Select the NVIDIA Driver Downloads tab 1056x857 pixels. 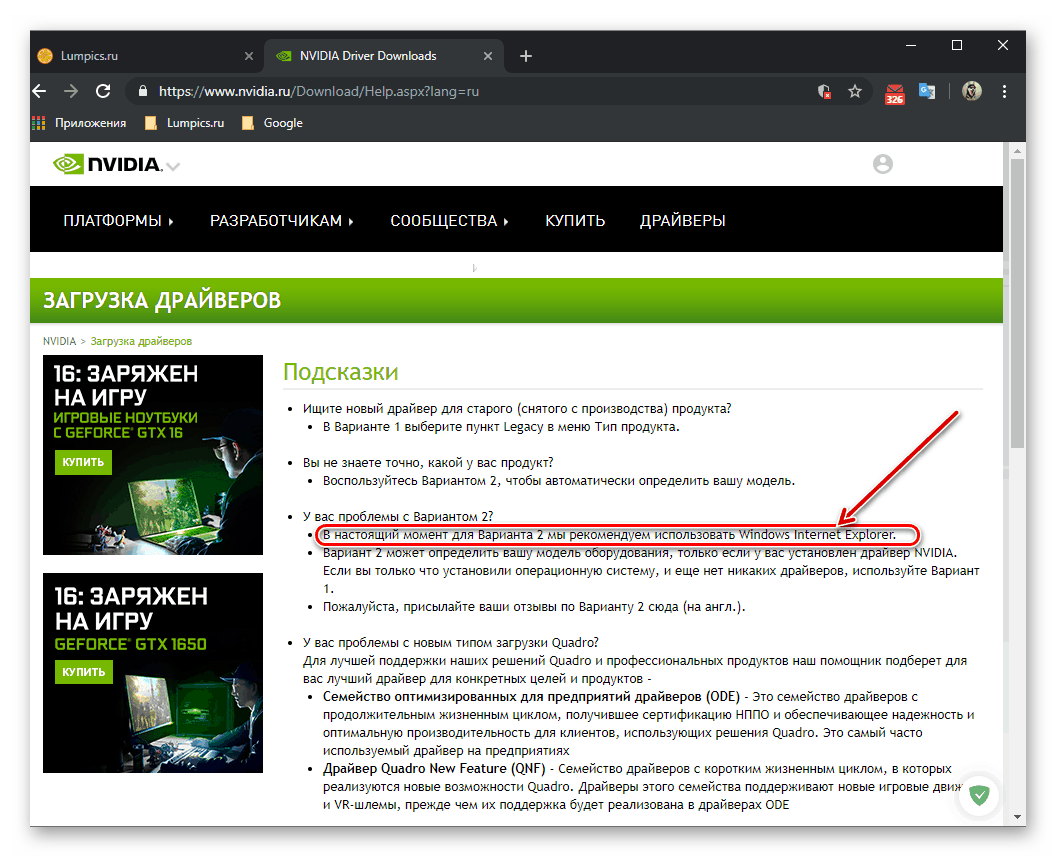click(x=385, y=56)
